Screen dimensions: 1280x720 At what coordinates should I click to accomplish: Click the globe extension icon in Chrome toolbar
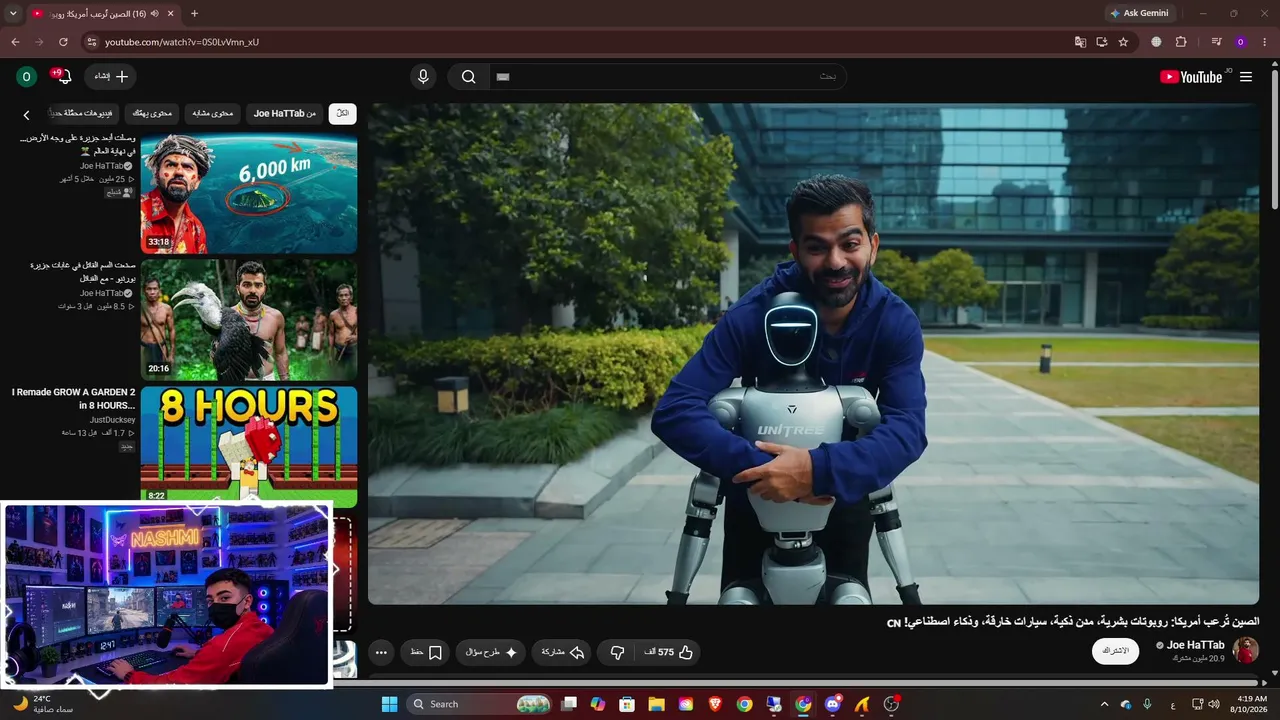tap(1157, 42)
